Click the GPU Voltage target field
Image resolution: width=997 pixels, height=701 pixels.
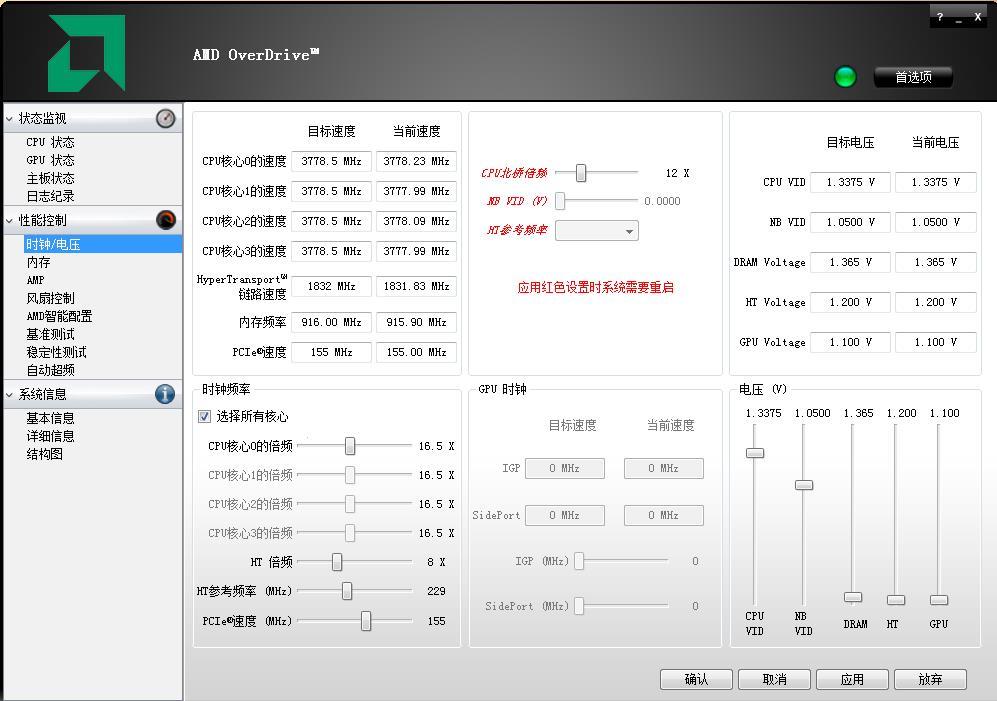[x=850, y=342]
